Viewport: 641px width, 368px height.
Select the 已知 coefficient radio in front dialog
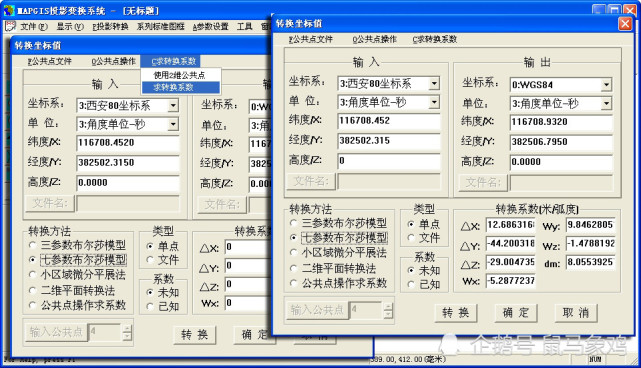click(411, 285)
